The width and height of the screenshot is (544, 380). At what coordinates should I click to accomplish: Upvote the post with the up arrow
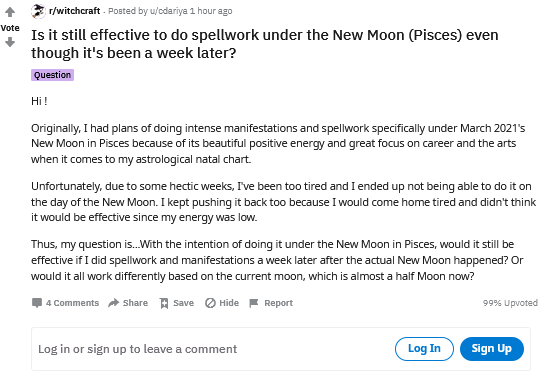pyautogui.click(x=10, y=12)
